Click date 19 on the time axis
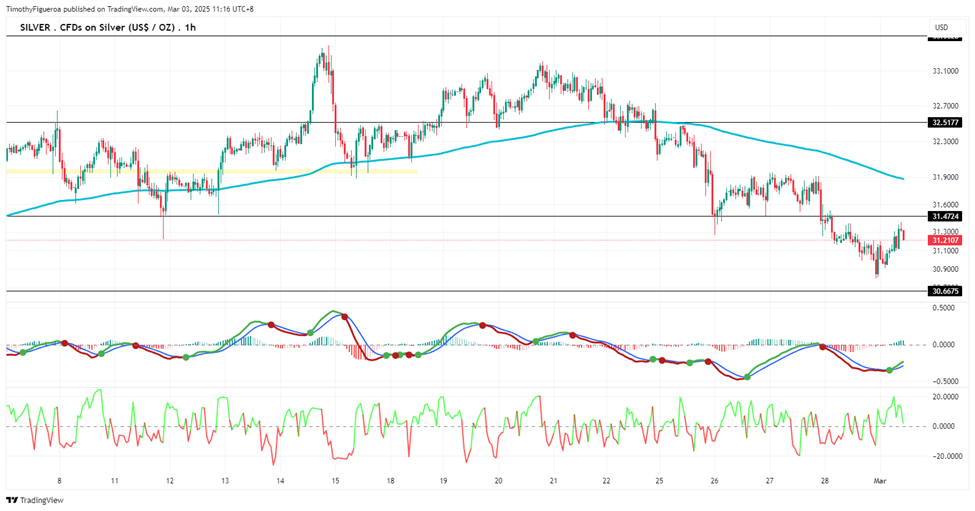975x511 pixels. [443, 481]
